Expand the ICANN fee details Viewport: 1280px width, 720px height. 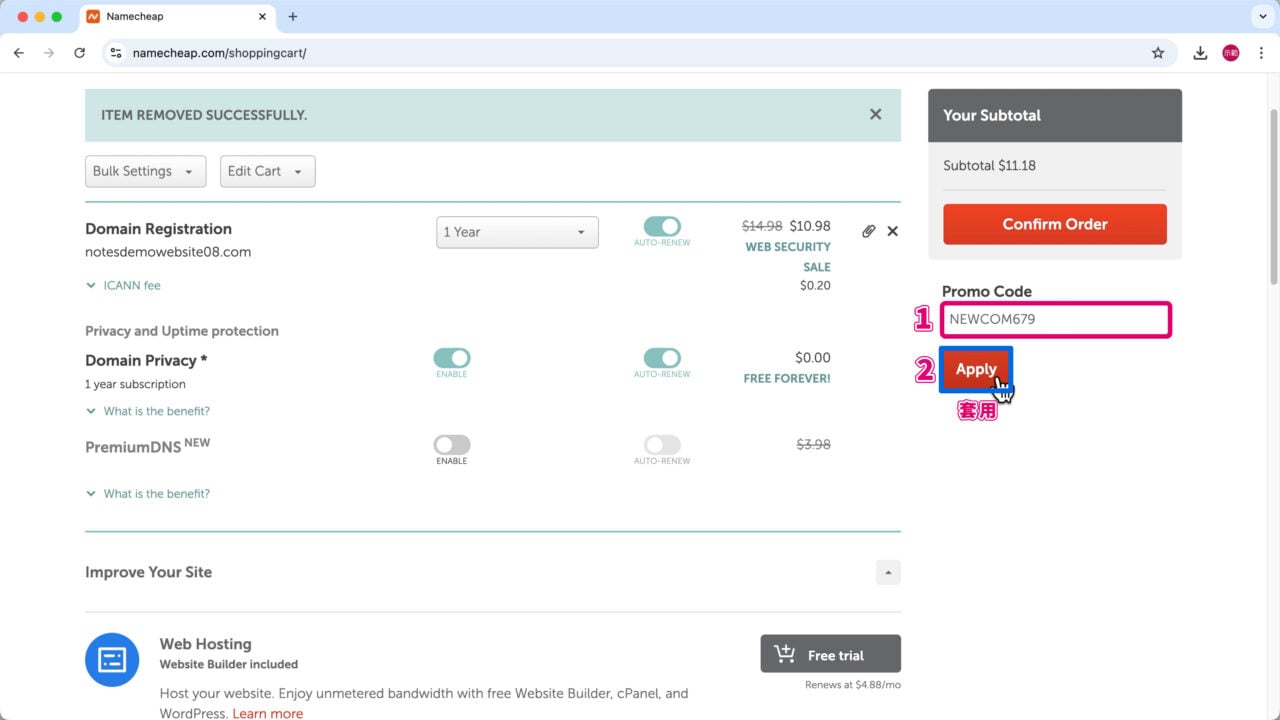point(123,285)
